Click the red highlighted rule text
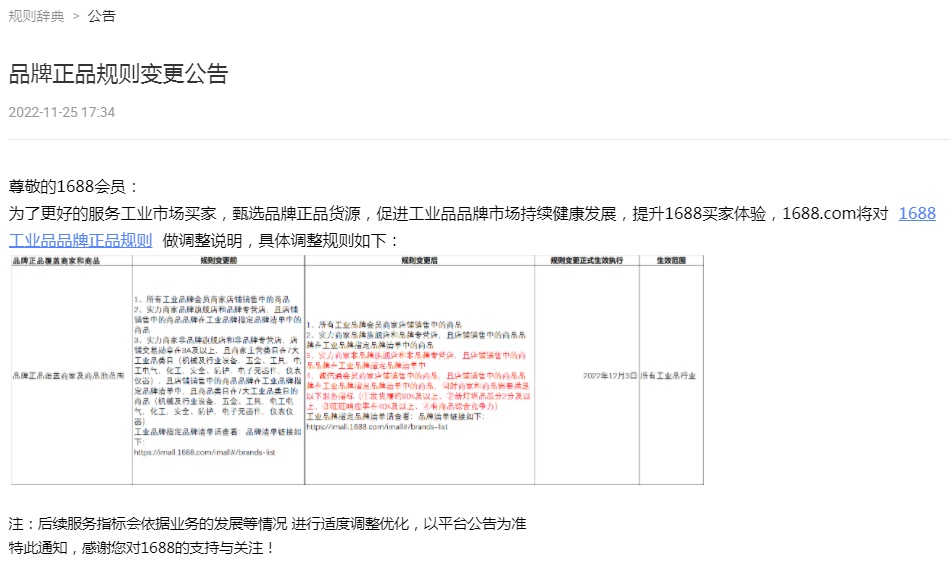 [419, 380]
